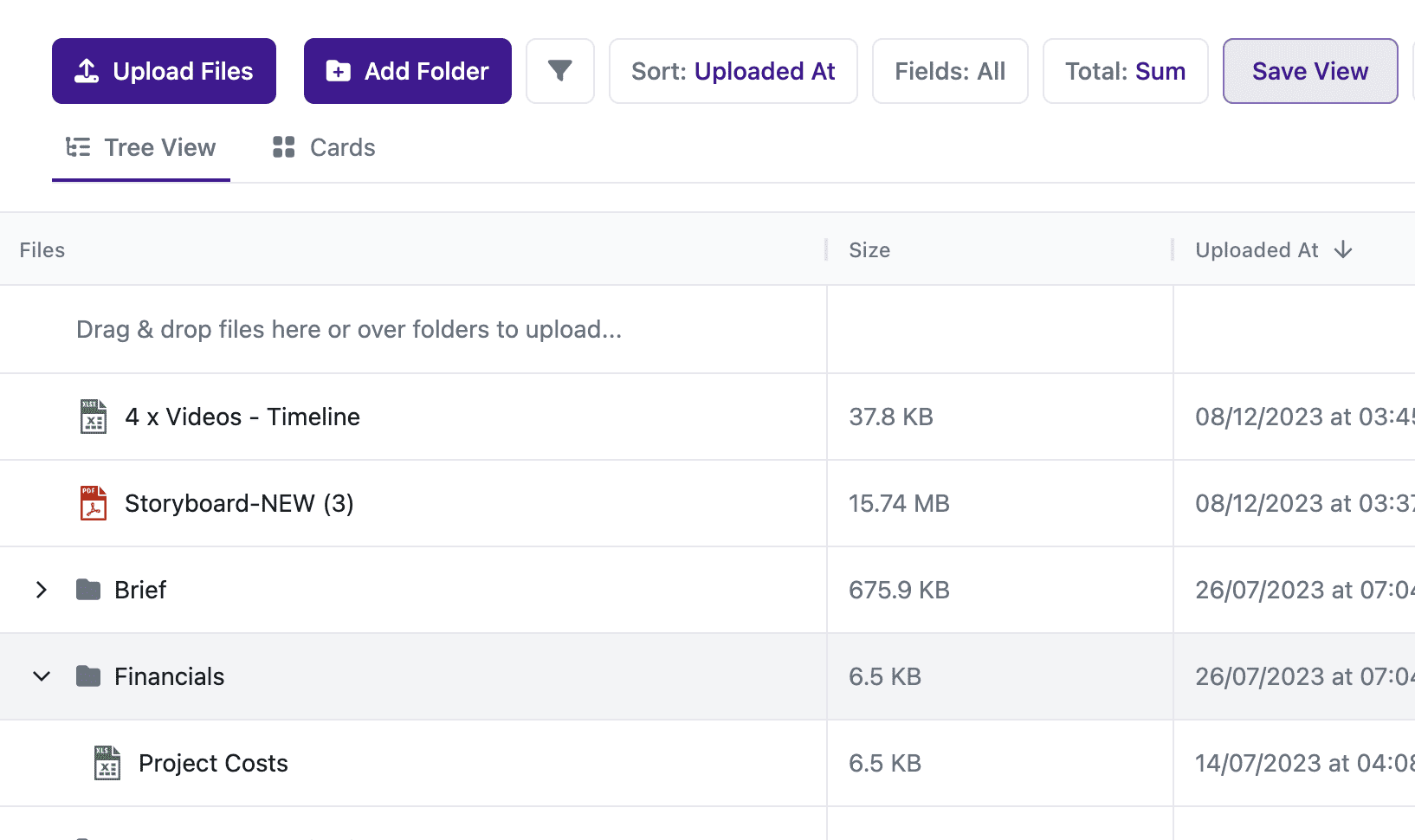Expand the Brief folder
Image resolution: width=1415 pixels, height=840 pixels.
(42, 590)
